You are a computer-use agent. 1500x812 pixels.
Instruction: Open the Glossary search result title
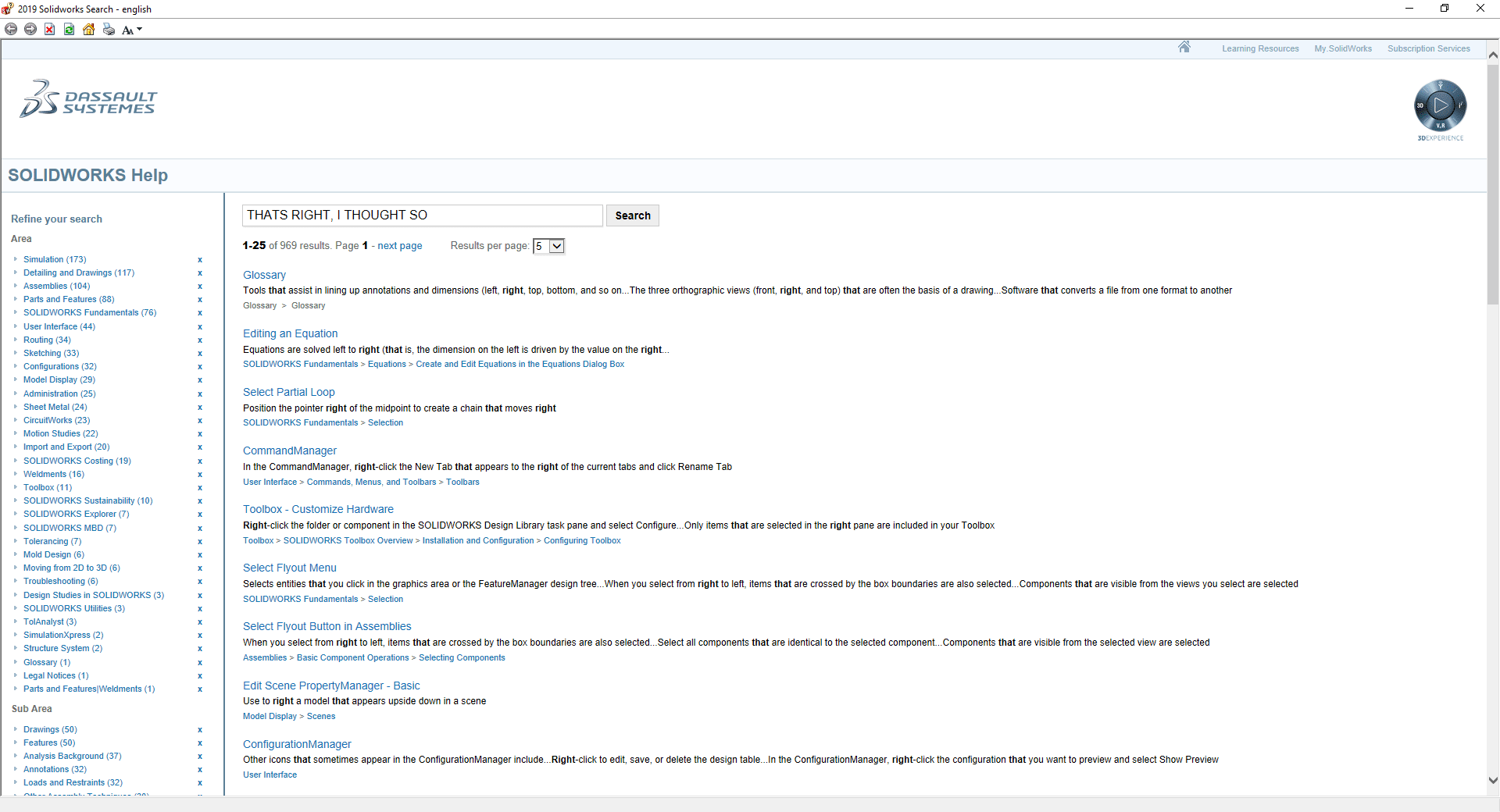point(264,275)
